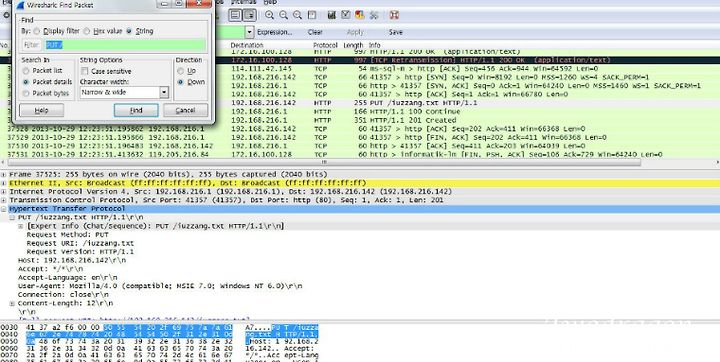Screen dimensions: 720x362
Task: Select Request Version: HTTP/1.1 line
Action: 80,252
